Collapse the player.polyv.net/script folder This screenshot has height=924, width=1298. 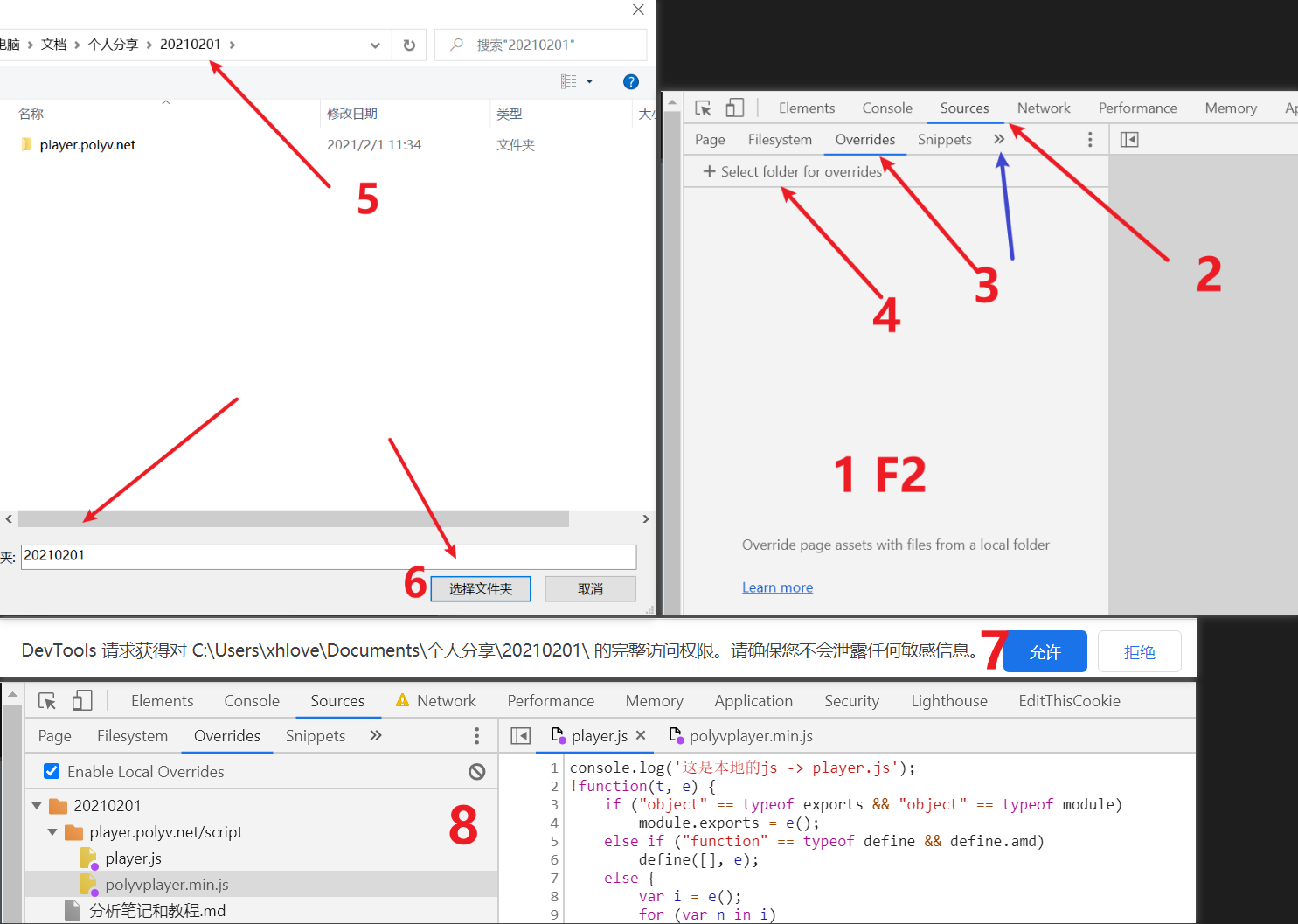coord(52,832)
